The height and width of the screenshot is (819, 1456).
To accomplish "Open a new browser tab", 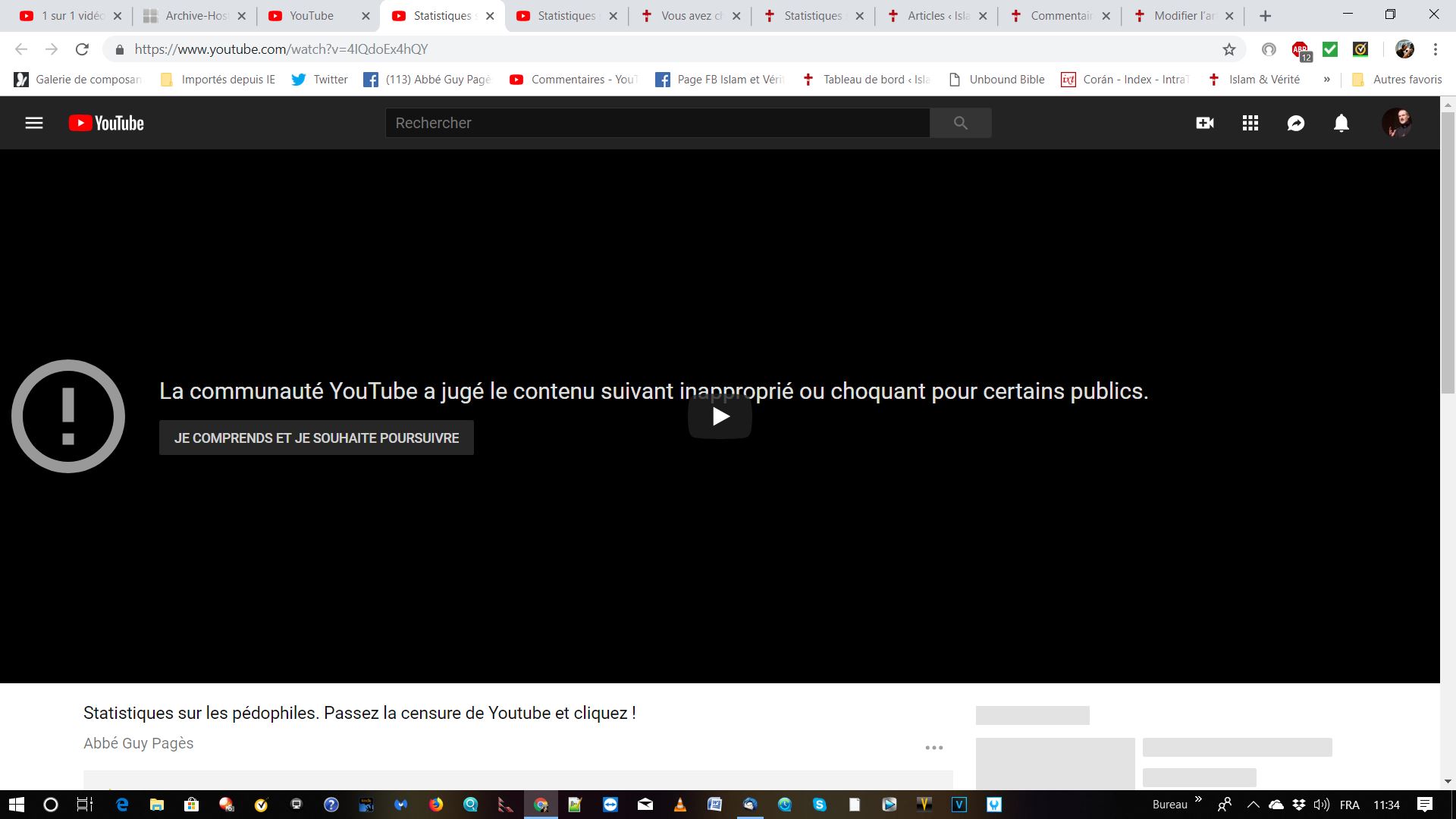I will (1265, 16).
